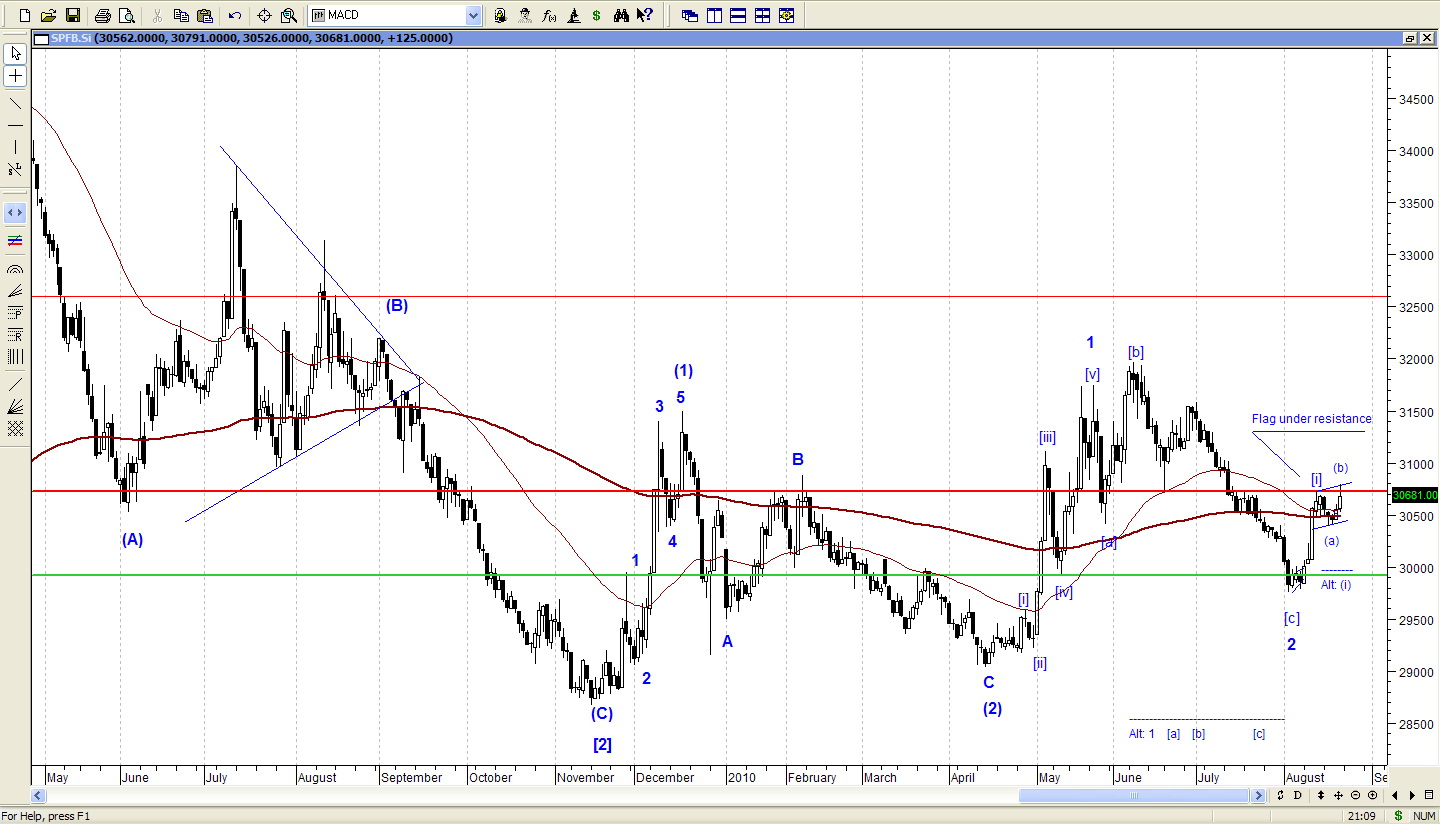1440x824 pixels.
Task: Click the New document icon
Action: tap(25, 15)
